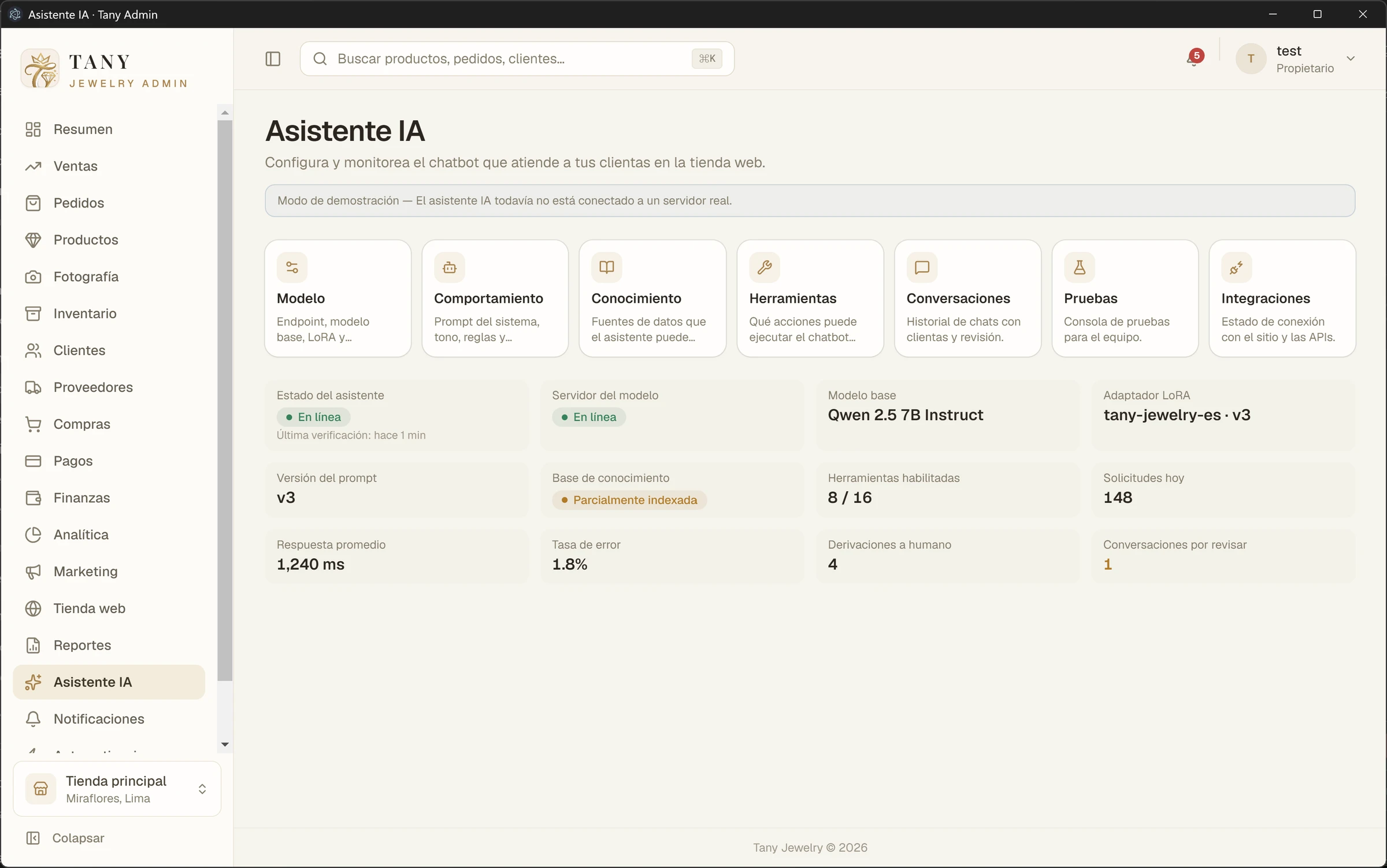The width and height of the screenshot is (1387, 868).
Task: Click the search magnifier icon
Action: [x=320, y=58]
